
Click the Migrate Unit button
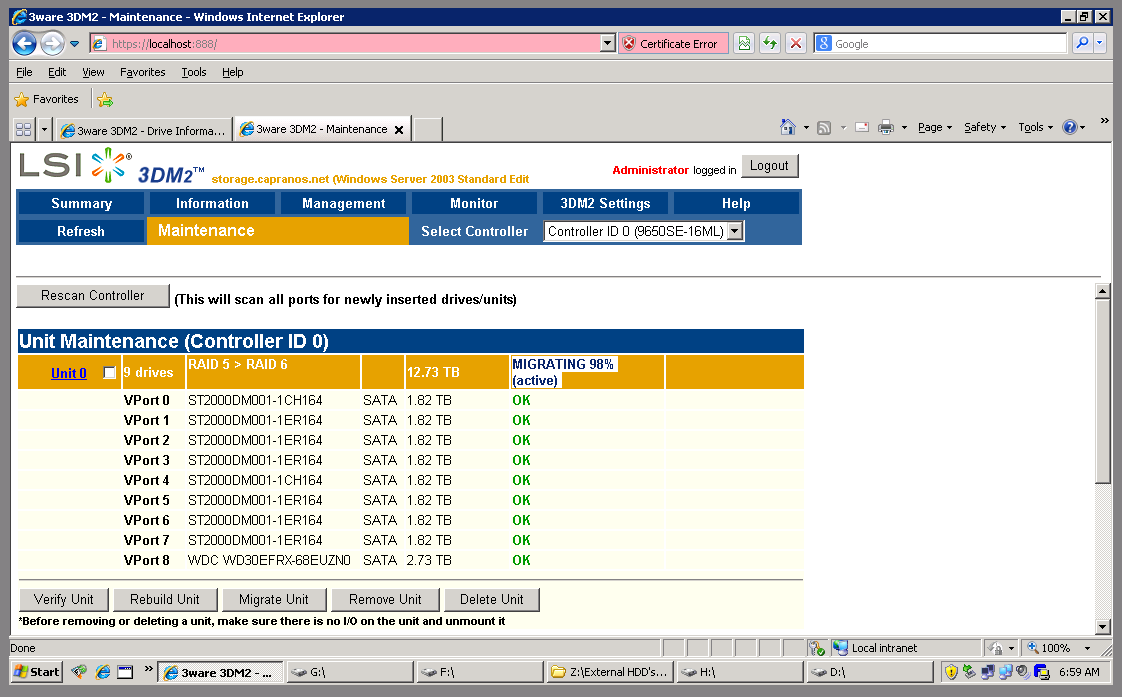pos(274,599)
